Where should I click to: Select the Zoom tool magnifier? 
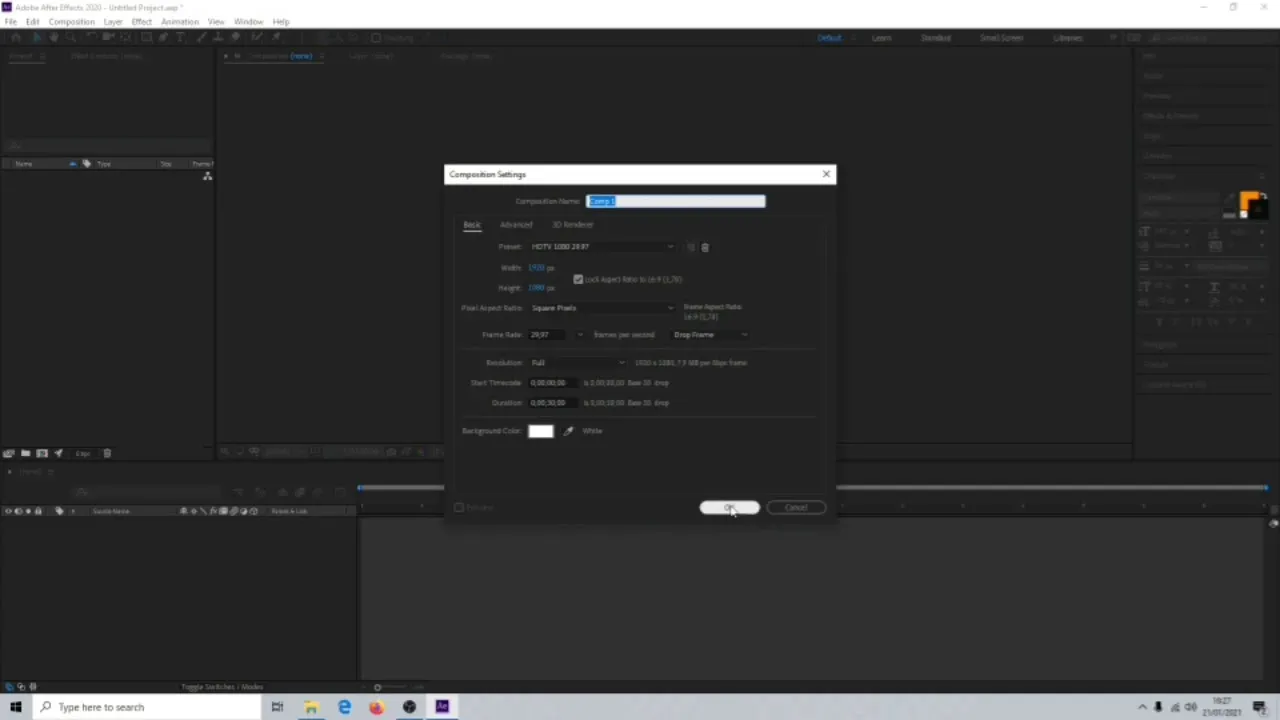point(69,38)
